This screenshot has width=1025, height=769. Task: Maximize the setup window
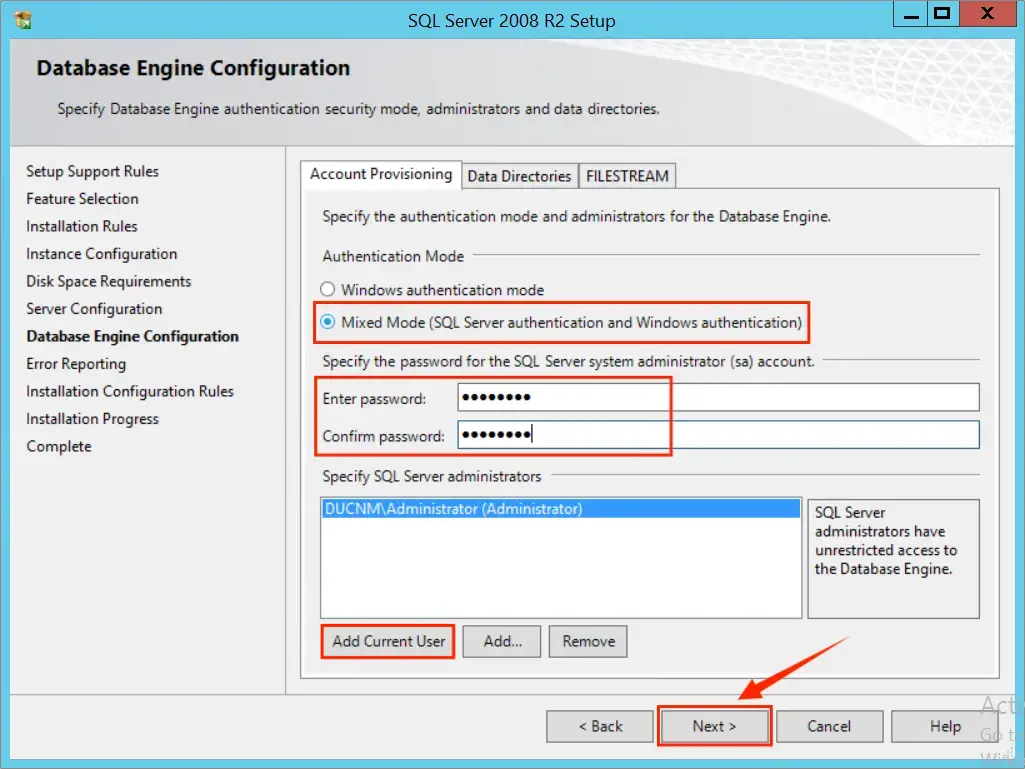(x=941, y=14)
